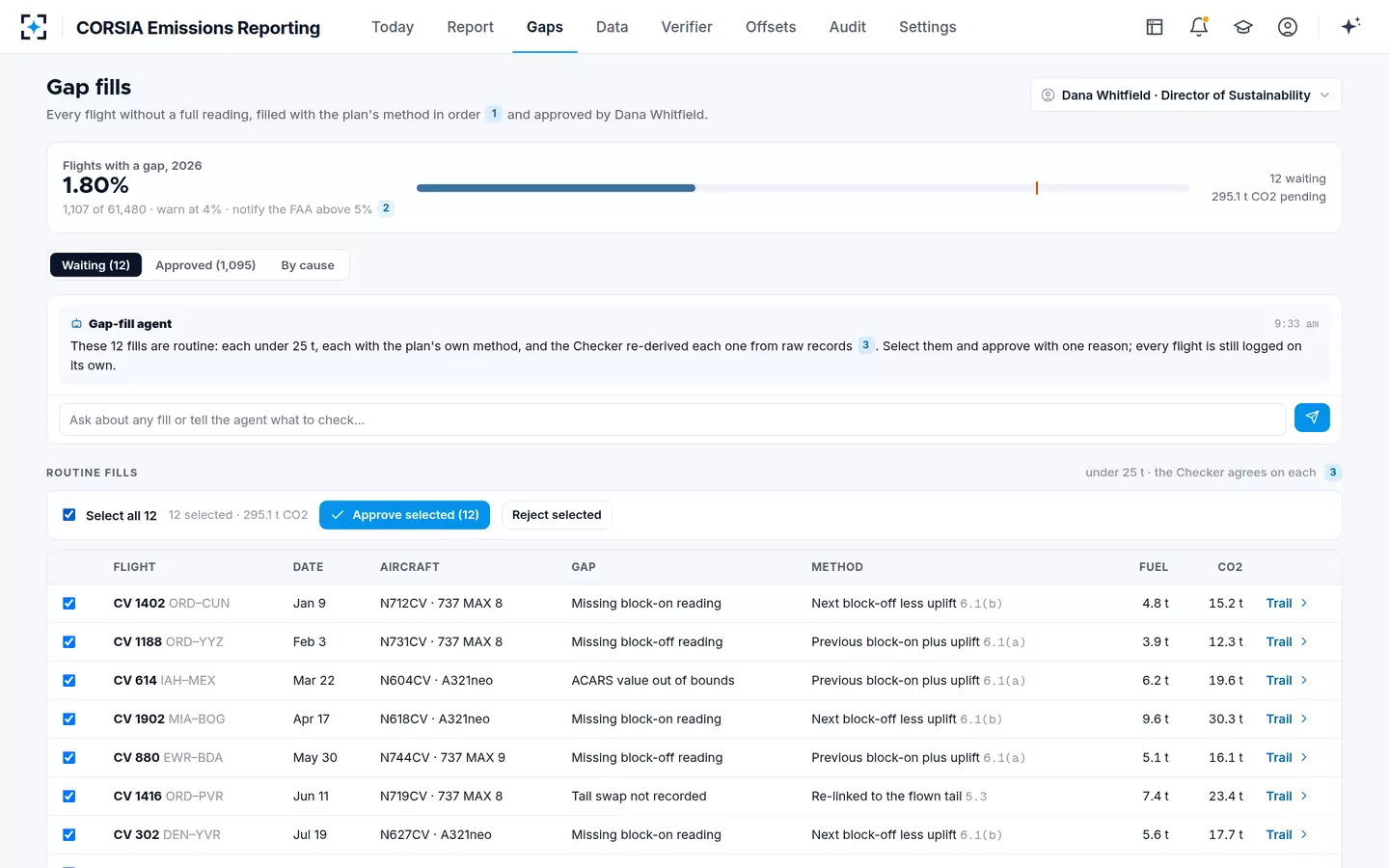Open the user account profile icon
This screenshot has height=868, width=1389.
pyautogui.click(x=1288, y=27)
